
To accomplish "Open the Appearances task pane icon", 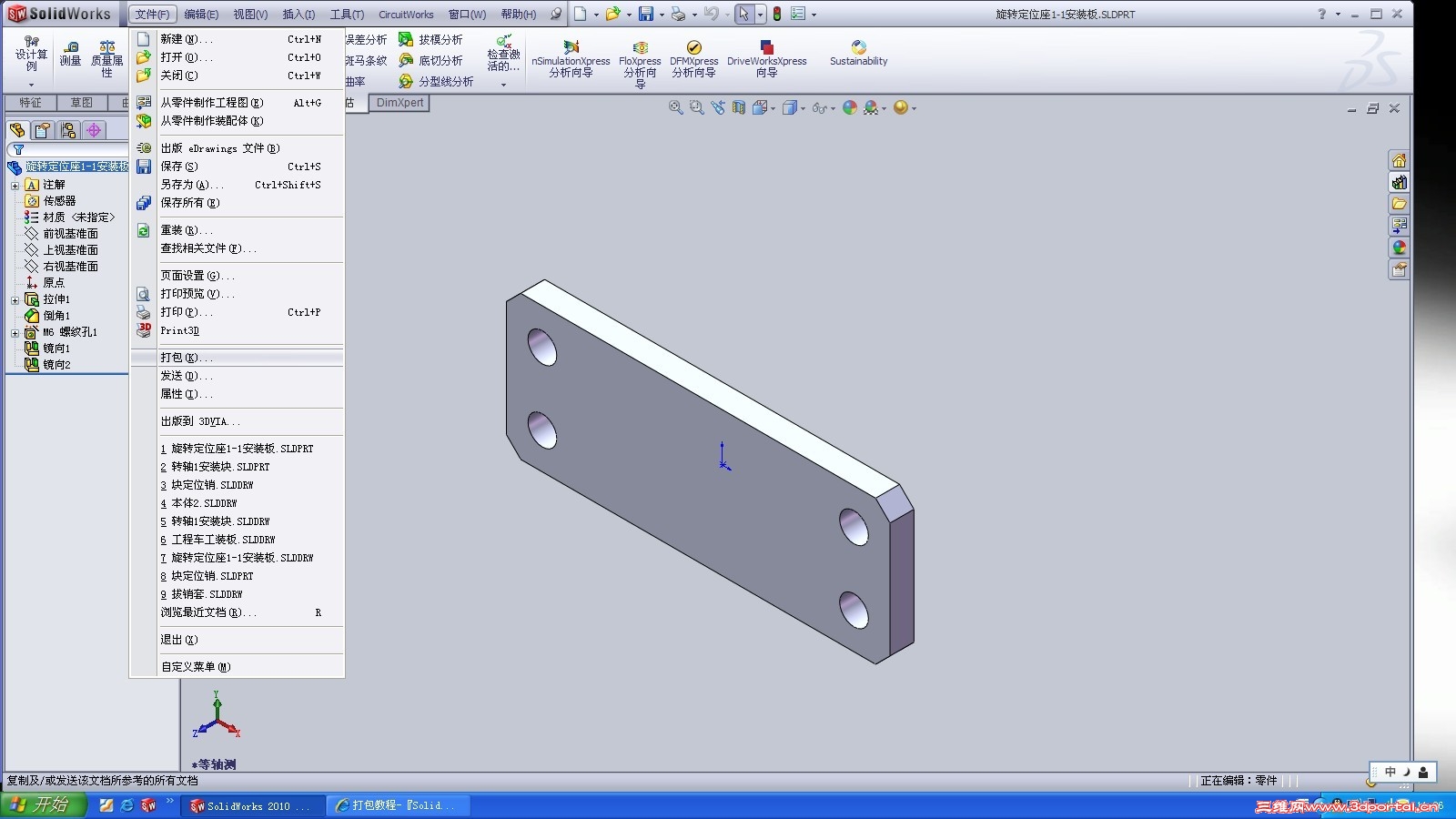I will click(1399, 248).
